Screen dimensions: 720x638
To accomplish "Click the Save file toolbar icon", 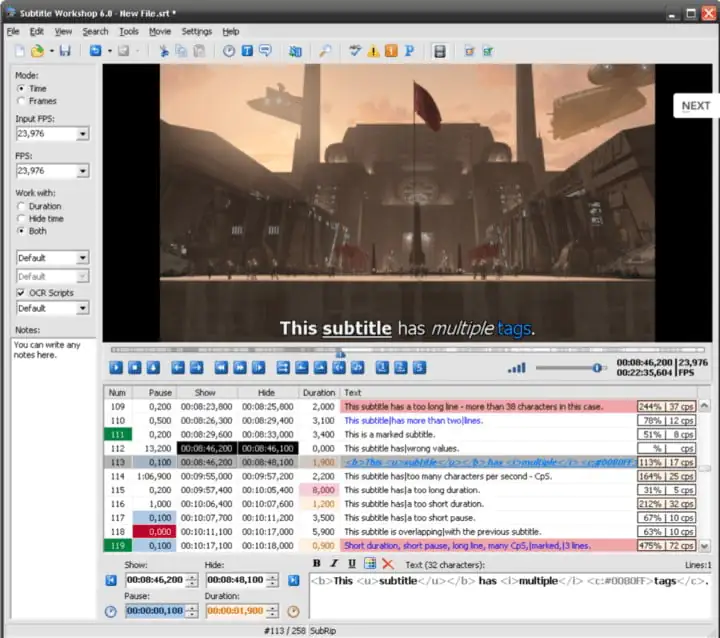I will pyautogui.click(x=65, y=51).
